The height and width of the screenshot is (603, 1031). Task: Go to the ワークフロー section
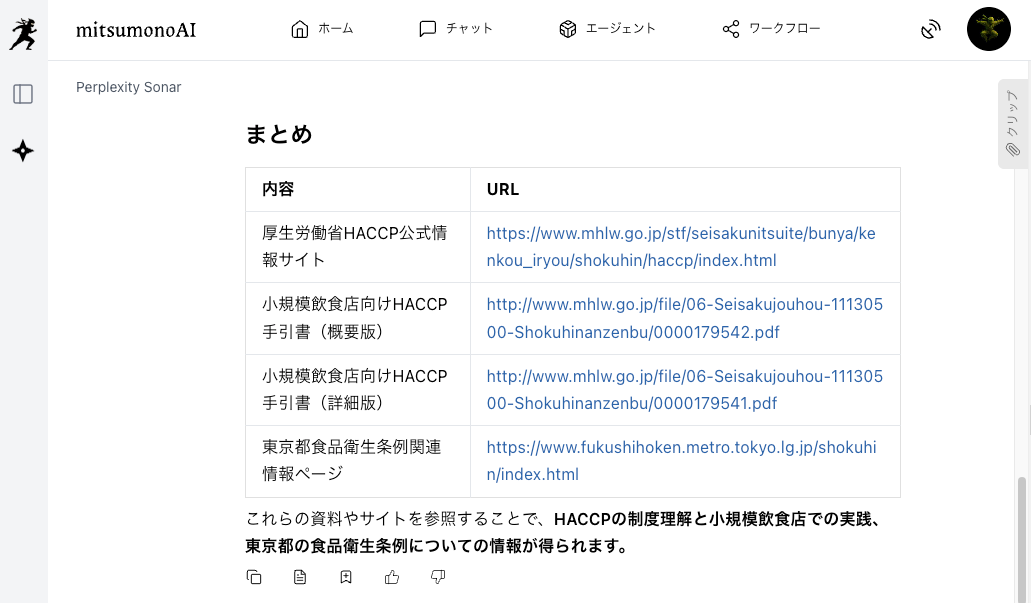click(771, 29)
